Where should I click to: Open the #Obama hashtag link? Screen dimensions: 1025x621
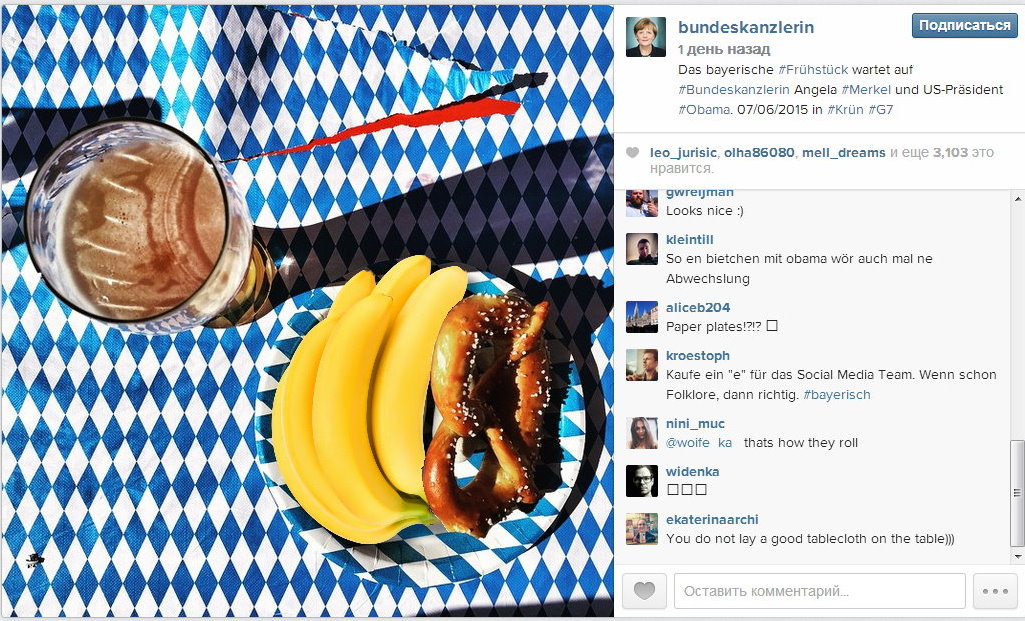coord(703,110)
